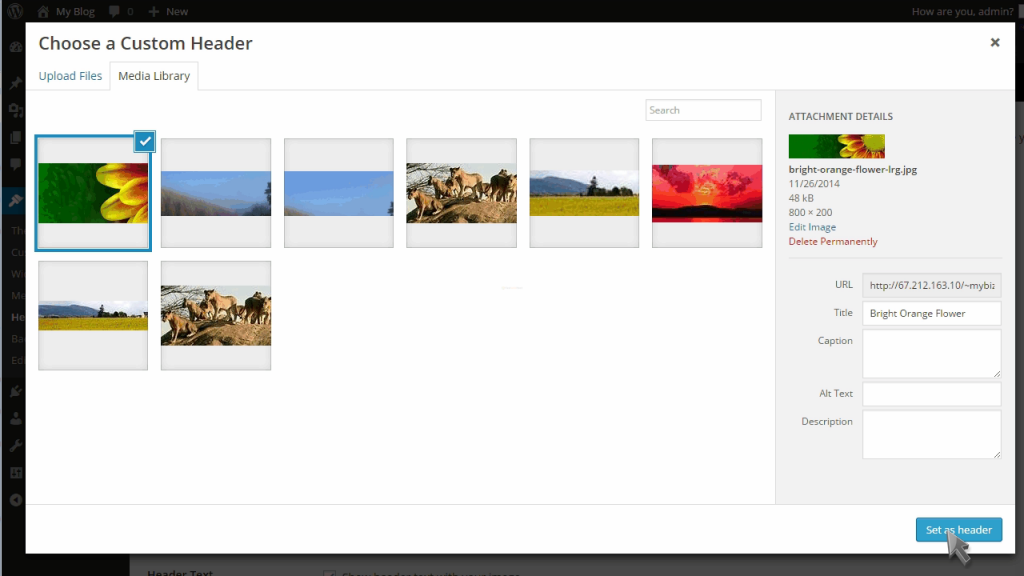Click the Set as header button

tap(958, 529)
